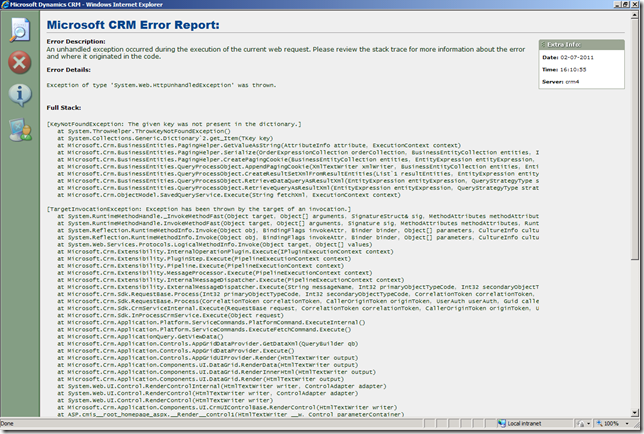Open the blue info bubble icon

pos(19,95)
